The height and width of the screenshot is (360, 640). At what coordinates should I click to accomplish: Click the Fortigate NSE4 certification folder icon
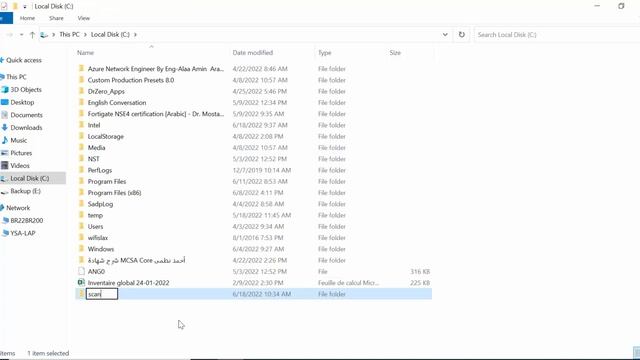click(x=81, y=113)
